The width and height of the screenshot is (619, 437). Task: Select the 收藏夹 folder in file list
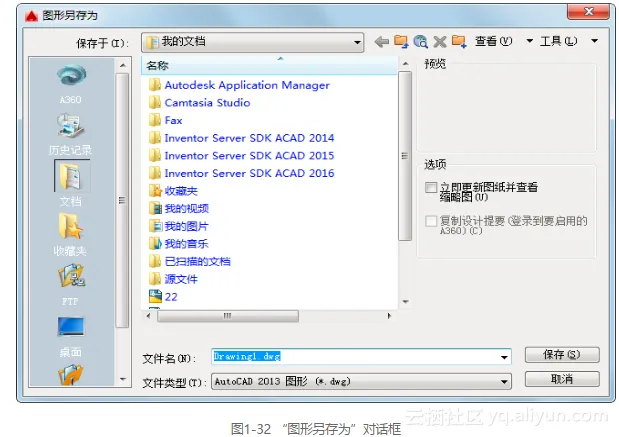173,191
